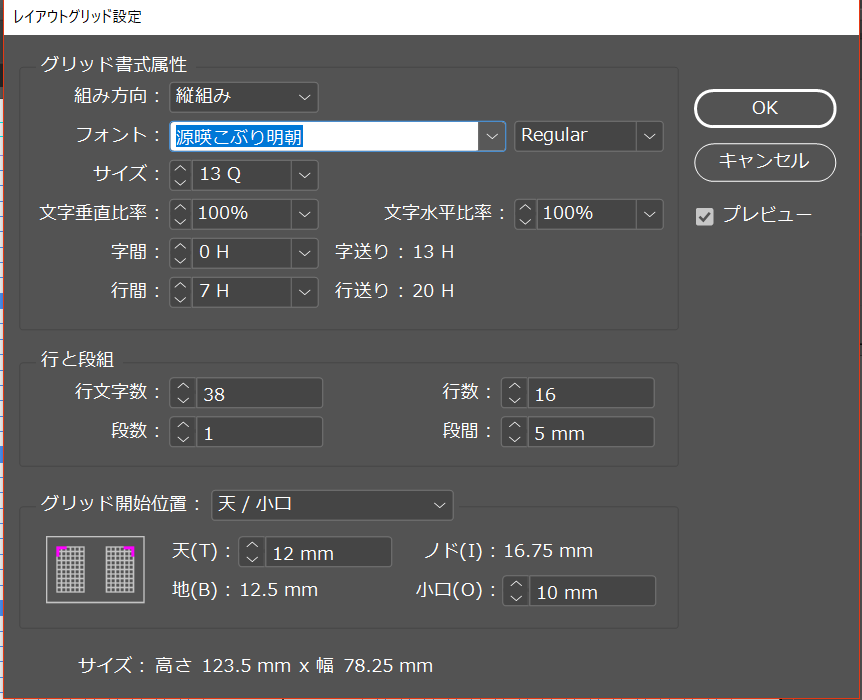Screen dimensions: 862x700
Task: Confirm the layout grid with OK
Action: pyautogui.click(x=765, y=108)
